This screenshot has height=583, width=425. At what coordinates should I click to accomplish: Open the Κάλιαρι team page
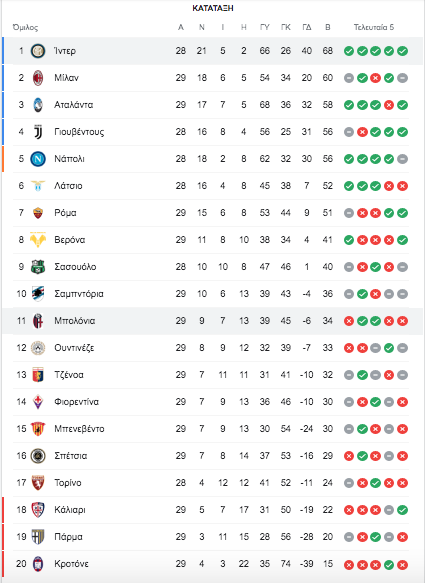70,510
